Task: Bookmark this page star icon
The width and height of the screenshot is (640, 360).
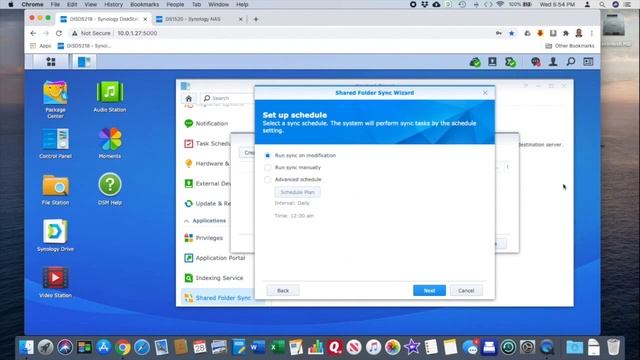Action: 511,33
